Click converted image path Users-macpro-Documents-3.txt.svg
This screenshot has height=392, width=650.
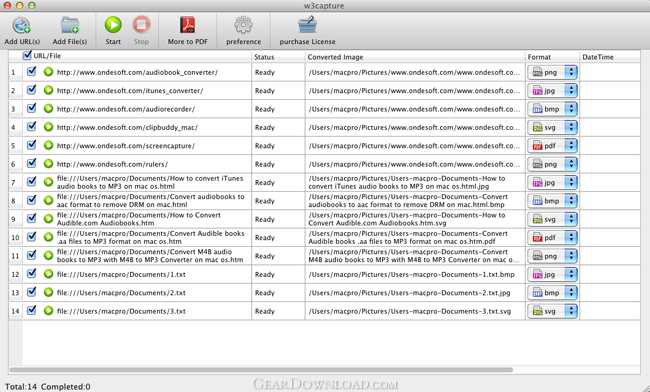410,311
